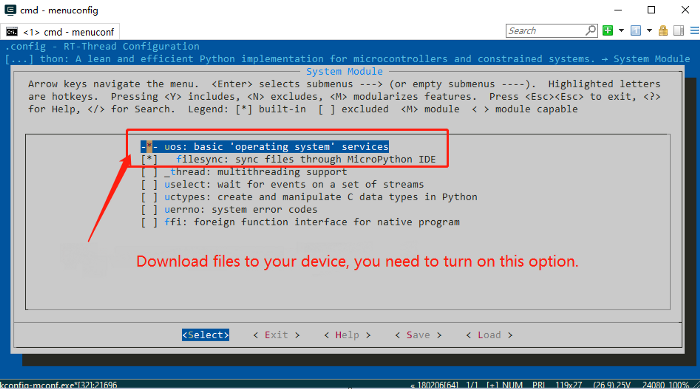This screenshot has height=389, width=700.
Task: Click the active console number icon
Action: (636, 30)
